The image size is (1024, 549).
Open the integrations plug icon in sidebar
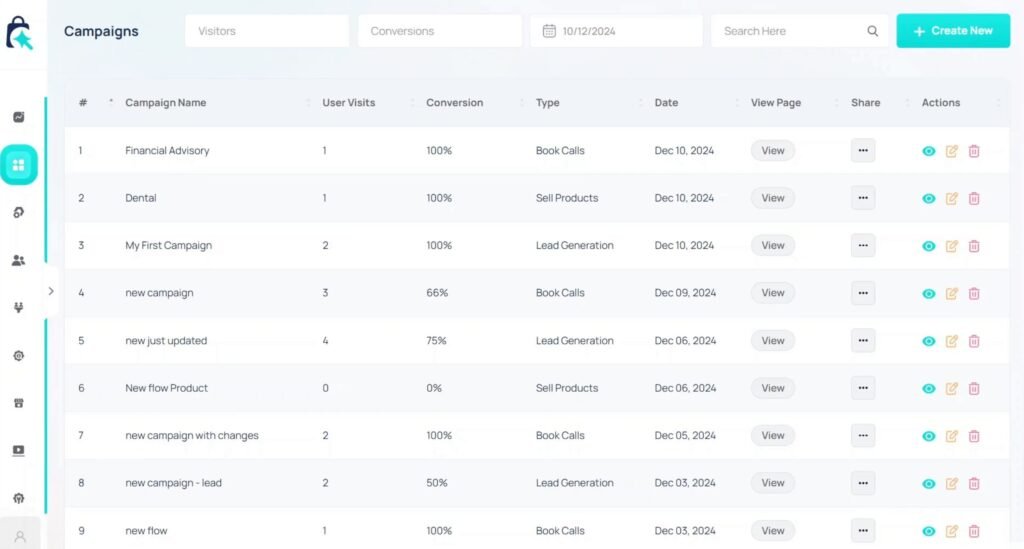(18, 308)
